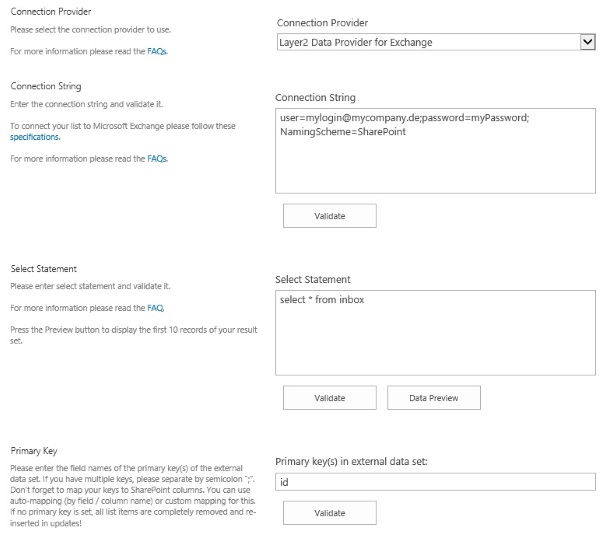This screenshot has width=600, height=535.
Task: Click the primary key field containing 'id'
Action: 435,482
